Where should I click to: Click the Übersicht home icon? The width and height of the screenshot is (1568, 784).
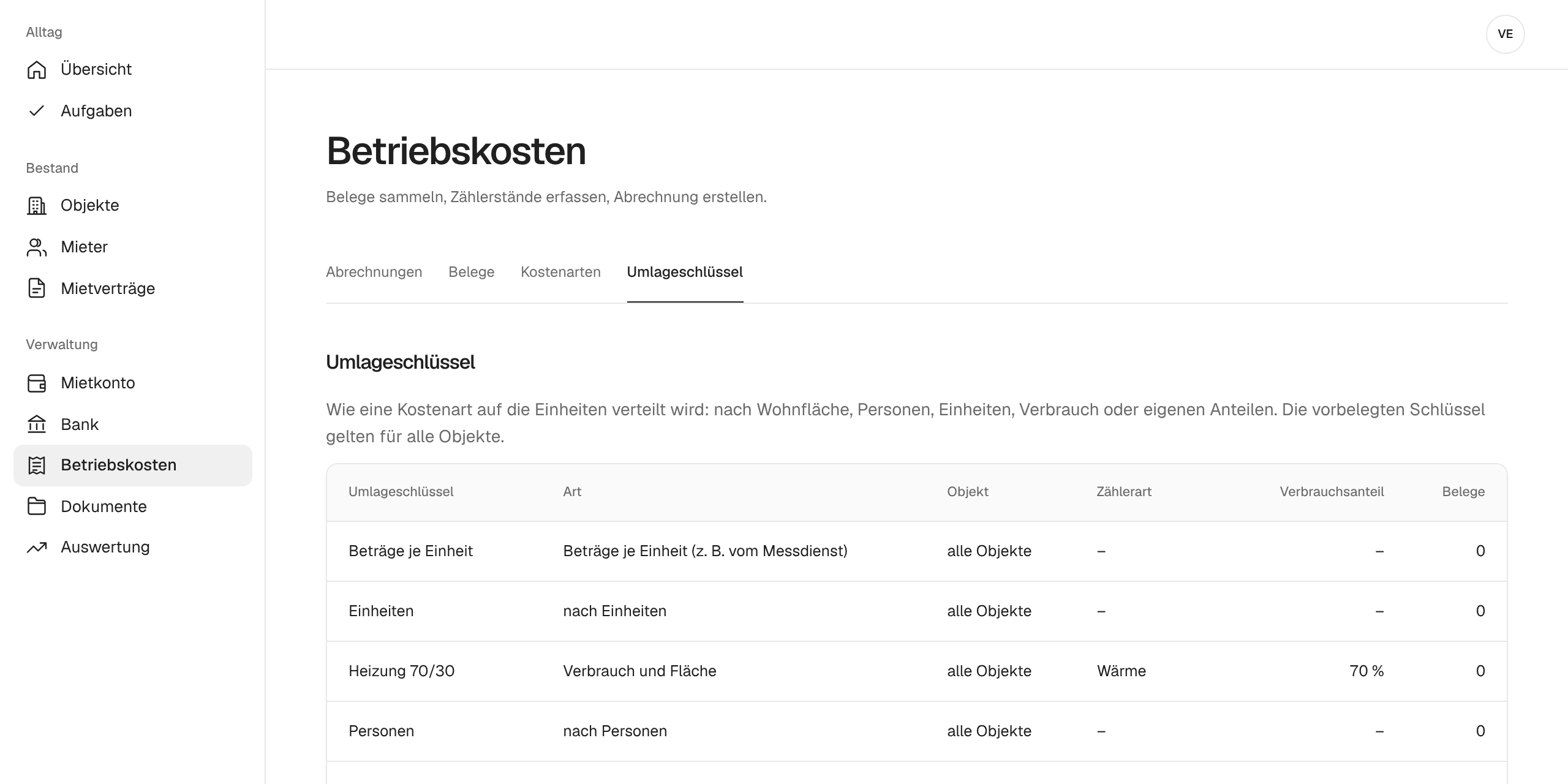[x=37, y=70]
